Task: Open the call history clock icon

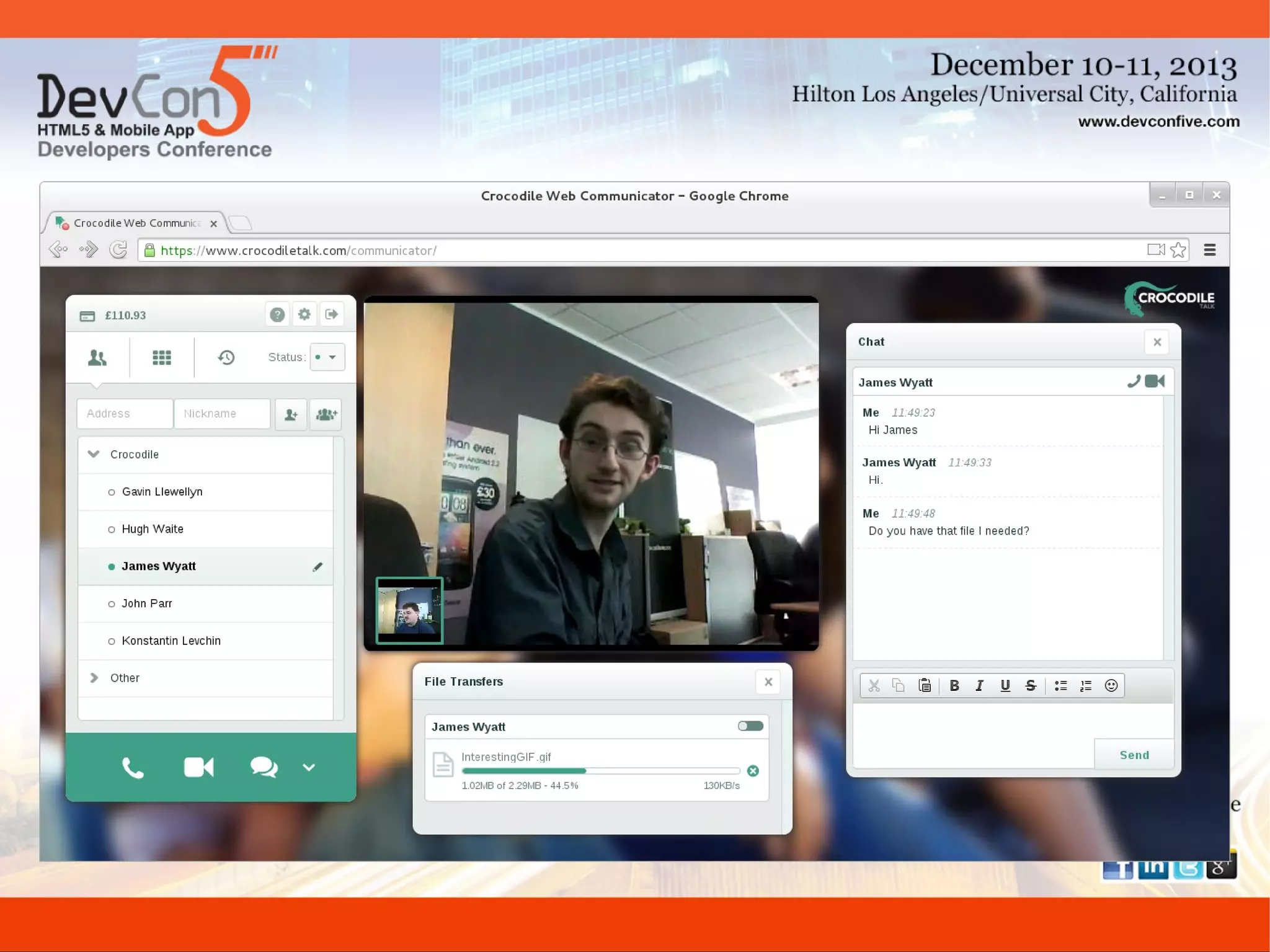Action: pos(226,357)
